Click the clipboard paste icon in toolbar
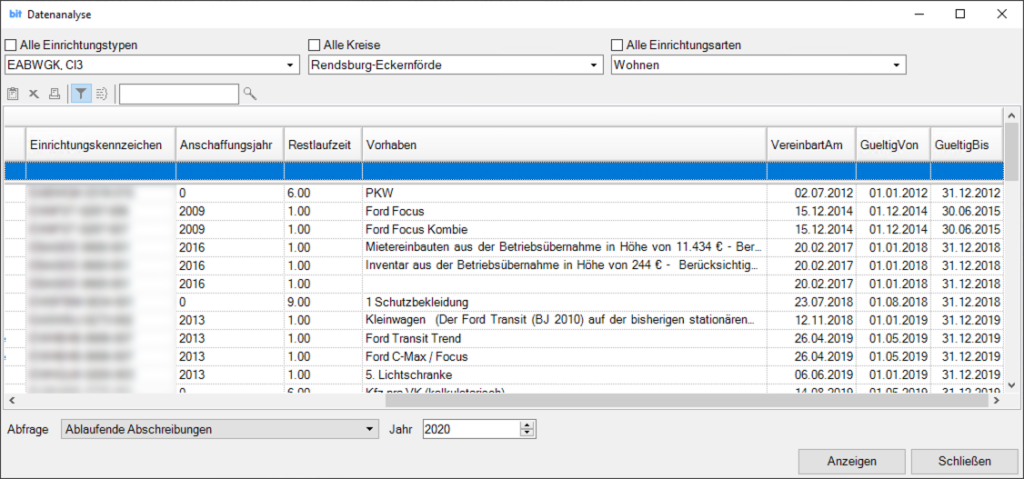 click(13, 94)
